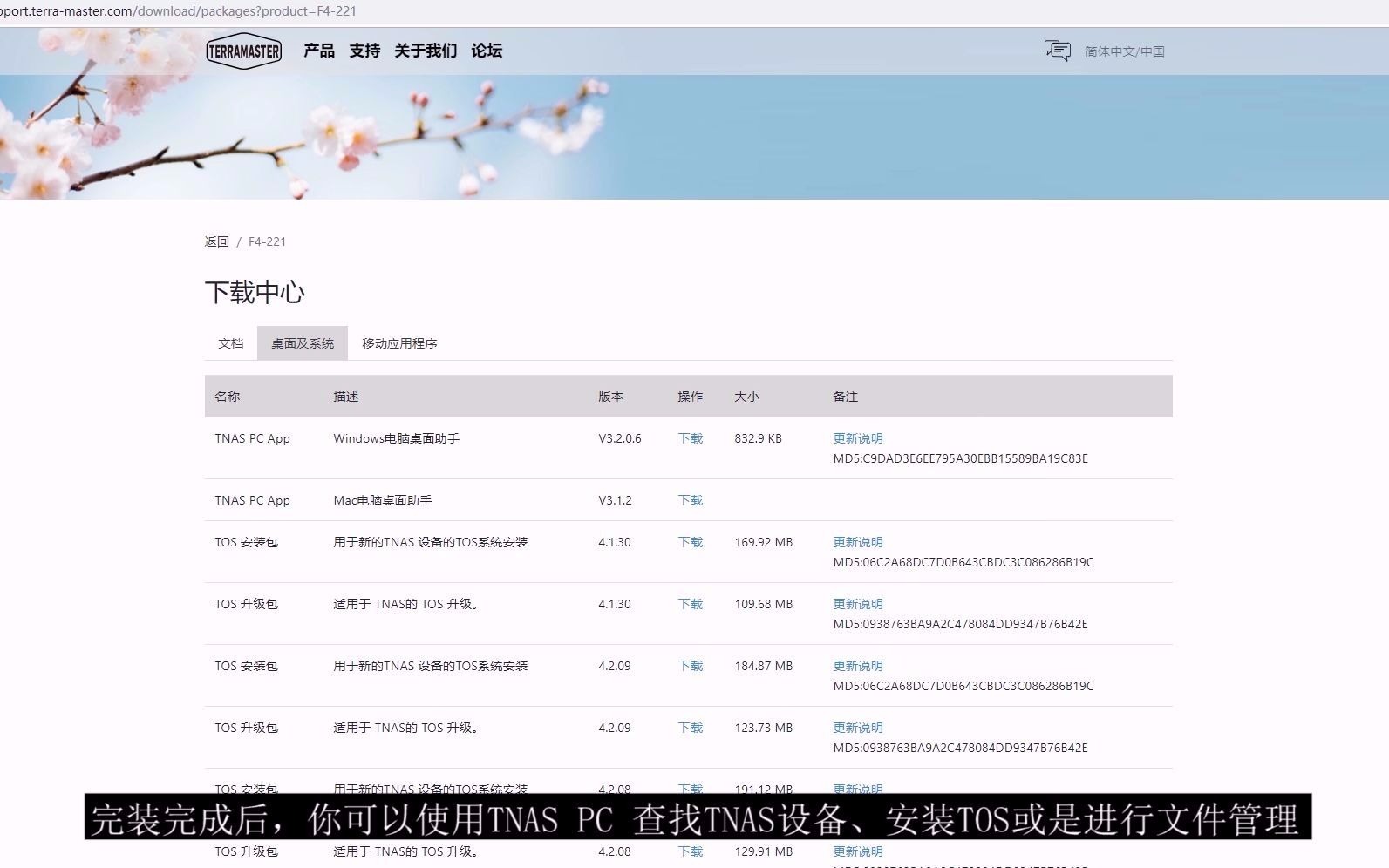Click the F4-221 breadcrumb
This screenshot has height=868, width=1389.
click(267, 241)
